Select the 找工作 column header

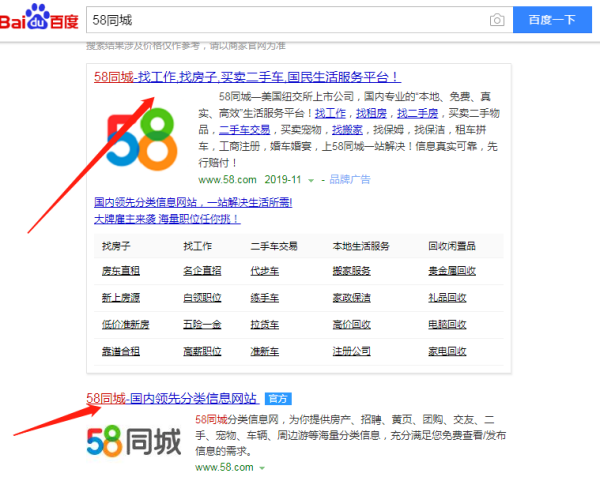coord(197,246)
